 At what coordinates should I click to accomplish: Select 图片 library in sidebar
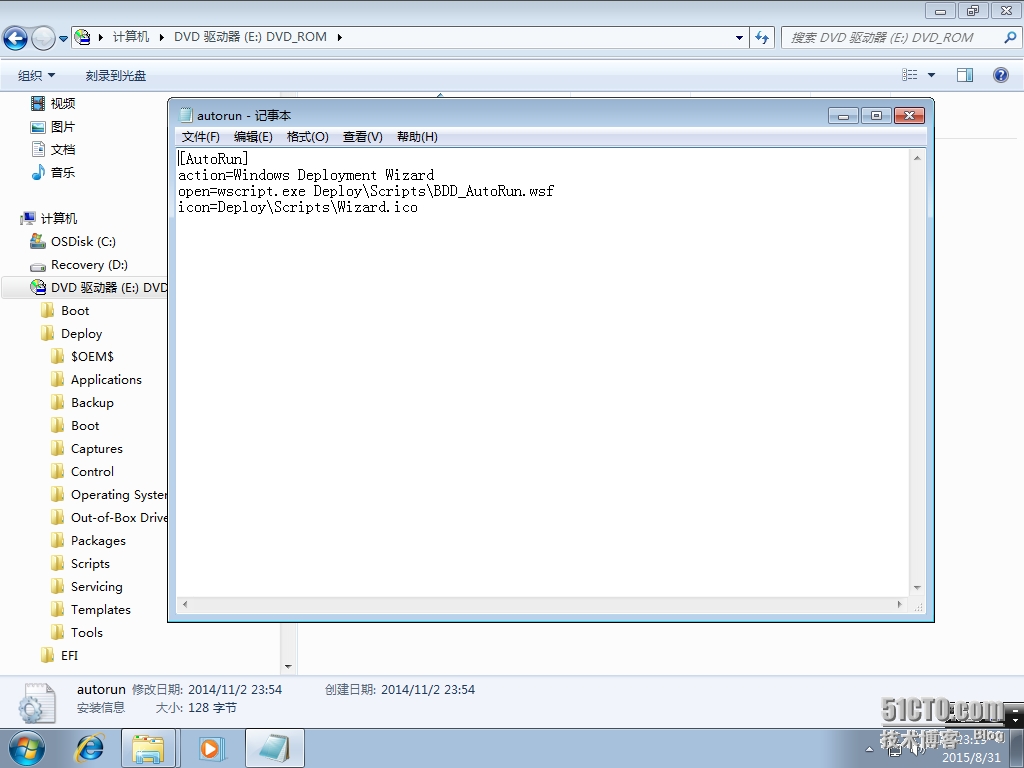53,127
